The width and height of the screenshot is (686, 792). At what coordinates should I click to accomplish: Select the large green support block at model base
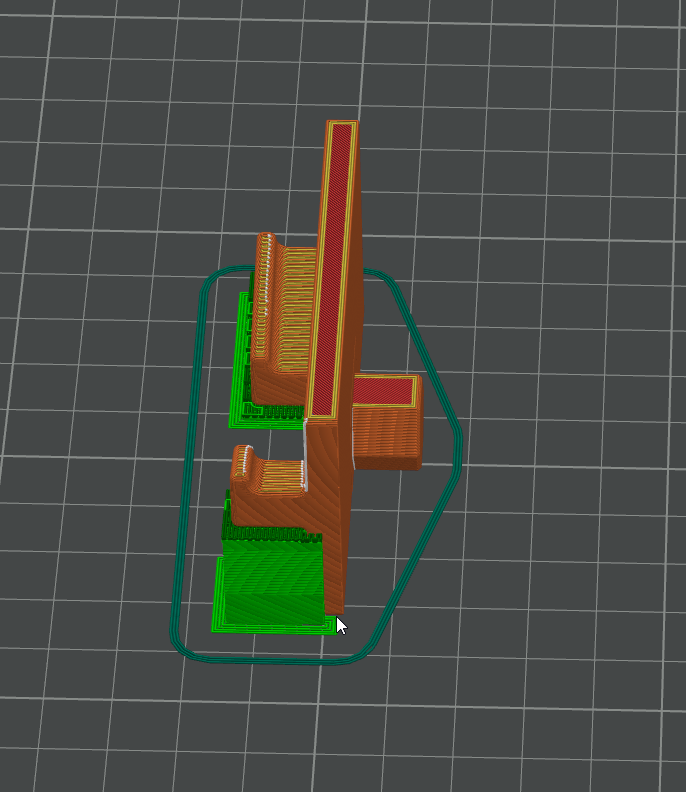[273, 581]
